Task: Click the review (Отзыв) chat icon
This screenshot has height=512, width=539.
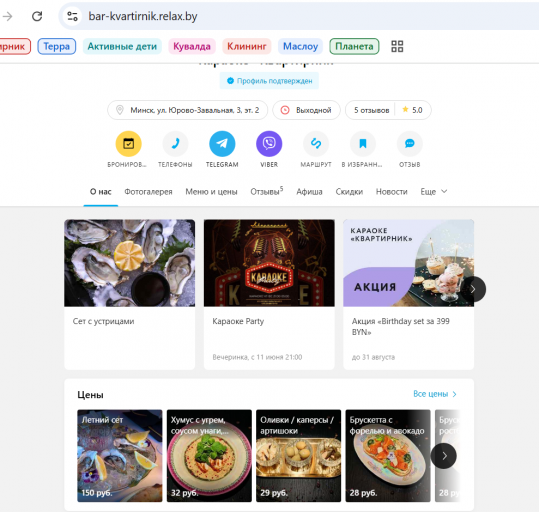Action: (x=409, y=144)
